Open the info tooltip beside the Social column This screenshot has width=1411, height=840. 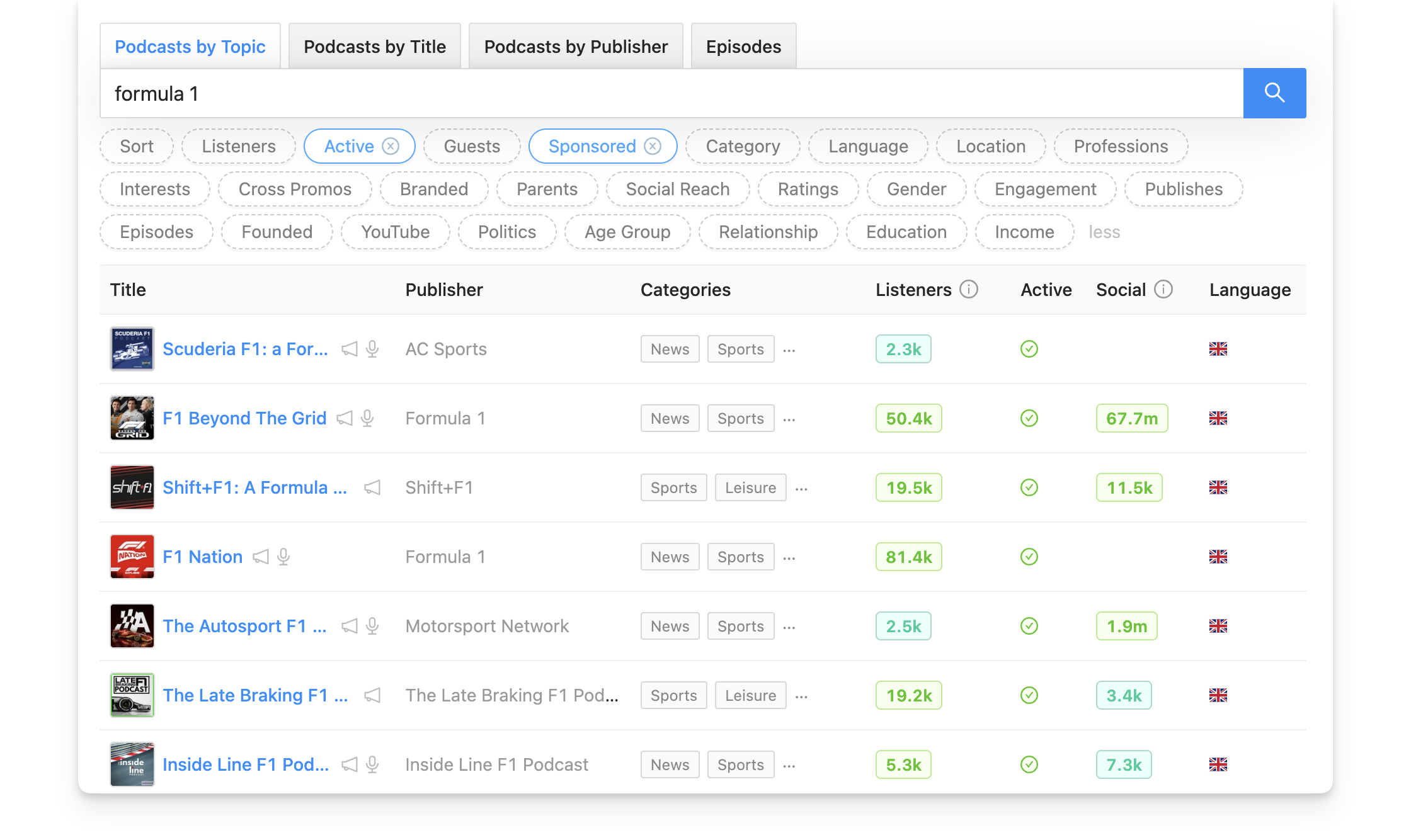coord(1163,290)
